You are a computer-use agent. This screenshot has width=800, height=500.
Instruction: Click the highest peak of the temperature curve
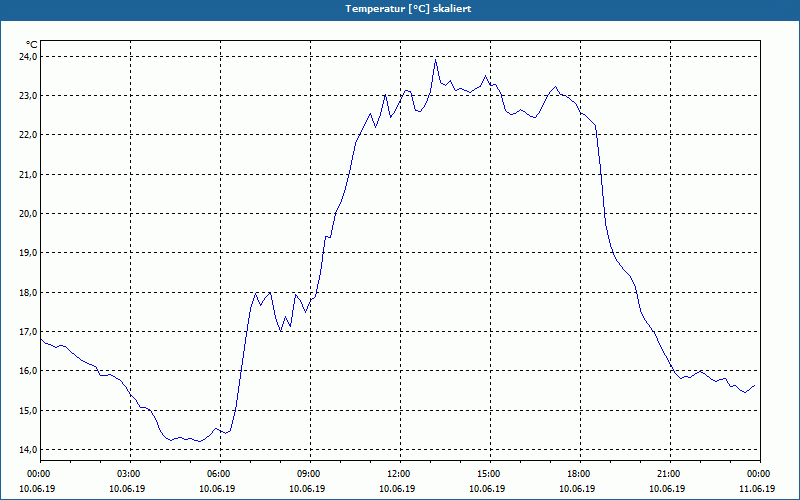[x=435, y=60]
